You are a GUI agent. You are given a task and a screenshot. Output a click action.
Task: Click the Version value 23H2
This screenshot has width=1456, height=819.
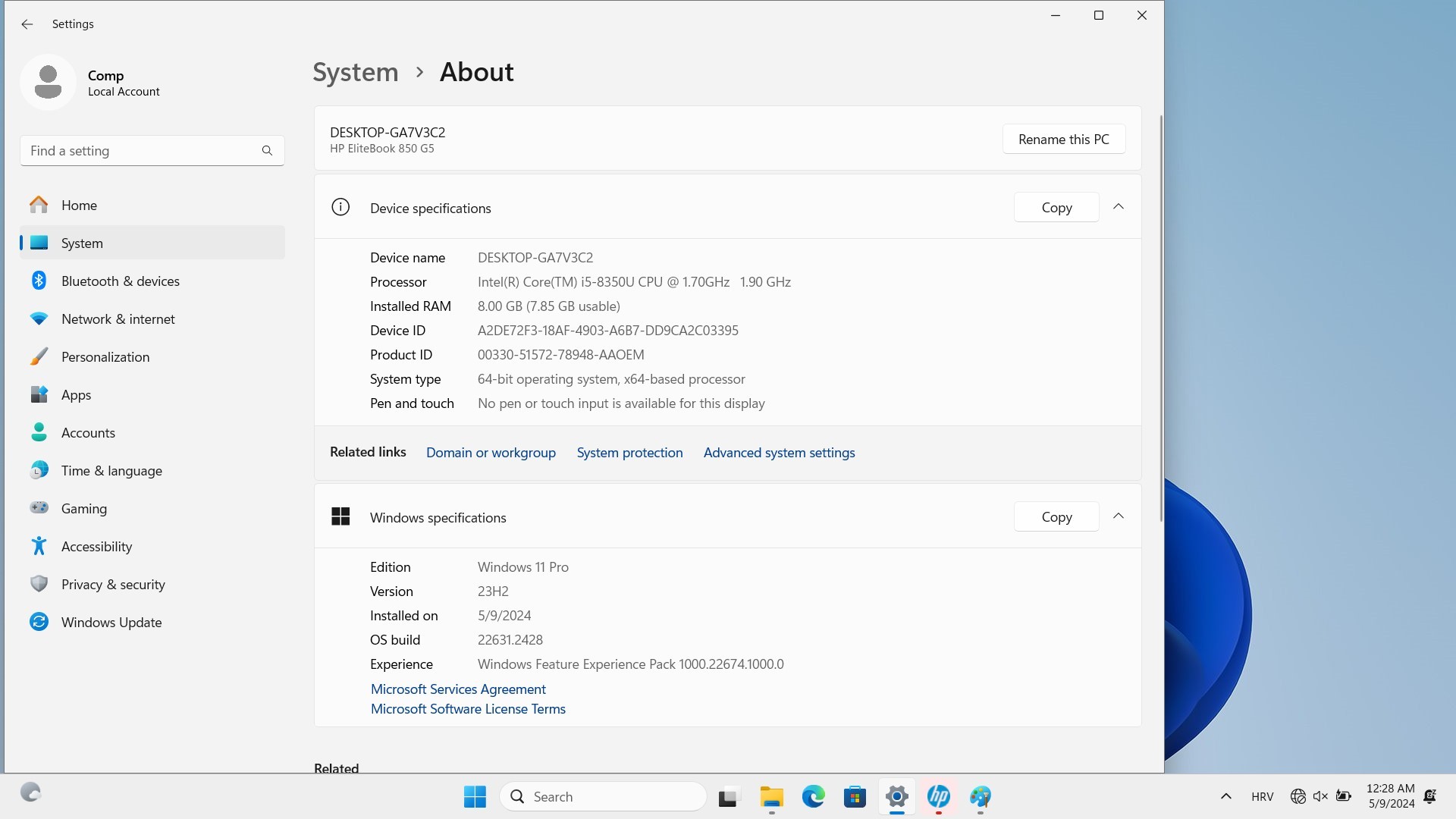click(493, 591)
